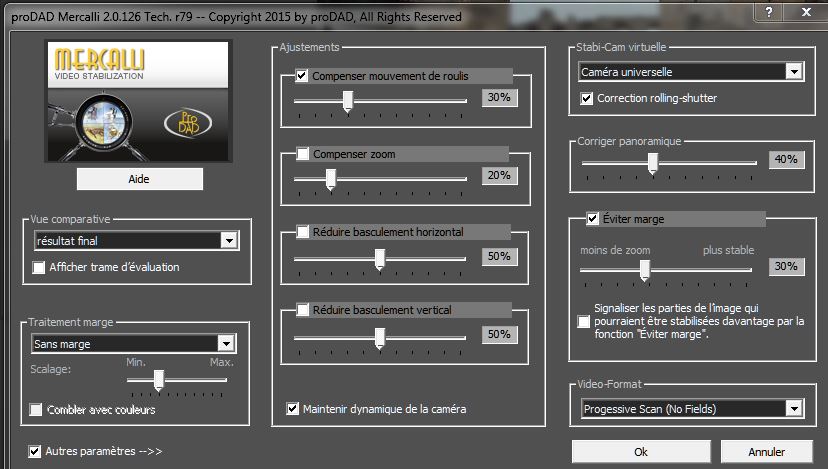Click the basculement vertical slider thumb

coord(380,338)
